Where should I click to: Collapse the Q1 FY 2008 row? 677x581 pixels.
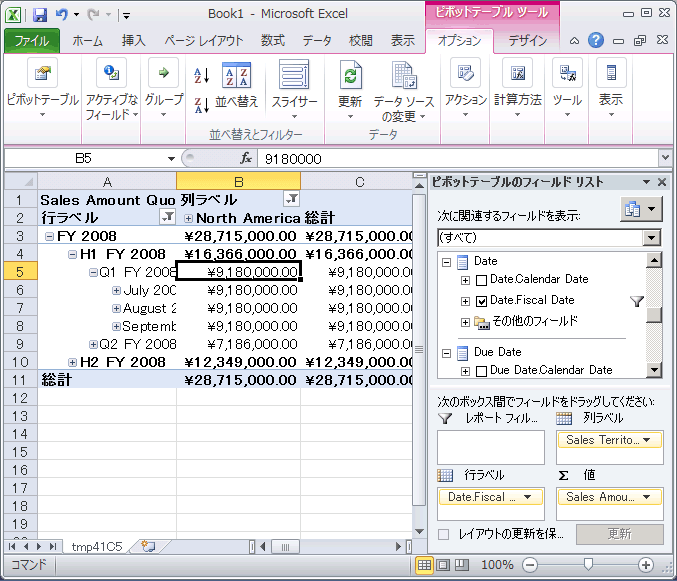[93, 272]
